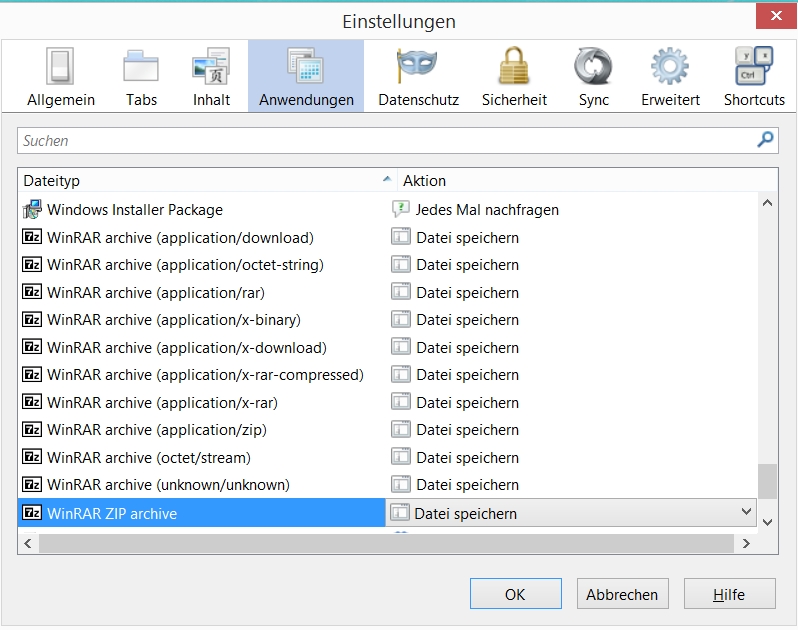Click the Windows Installer Package icon
Viewport: 798px width, 630px height.
(x=32, y=209)
